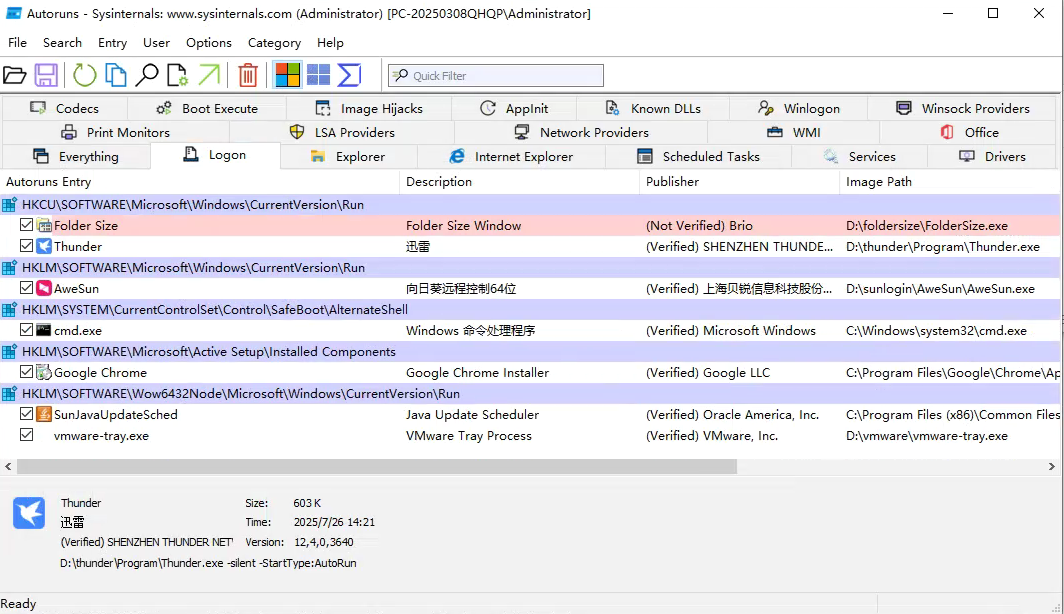Uncheck the vmware-tray.exe entry checkbox
The width and height of the screenshot is (1064, 614).
tap(26, 435)
